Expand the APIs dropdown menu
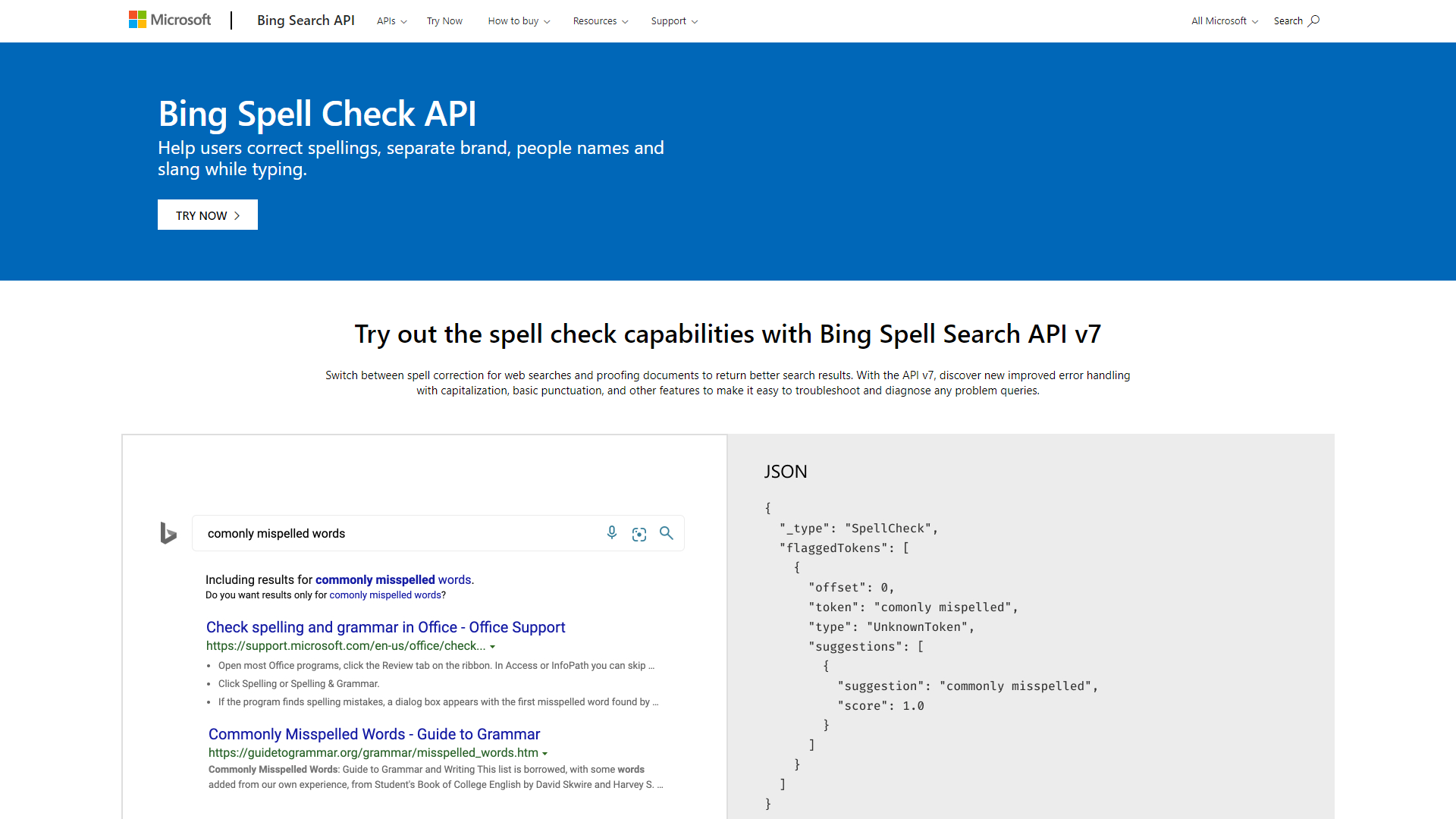Viewport: 1456px width, 819px height. click(x=391, y=21)
